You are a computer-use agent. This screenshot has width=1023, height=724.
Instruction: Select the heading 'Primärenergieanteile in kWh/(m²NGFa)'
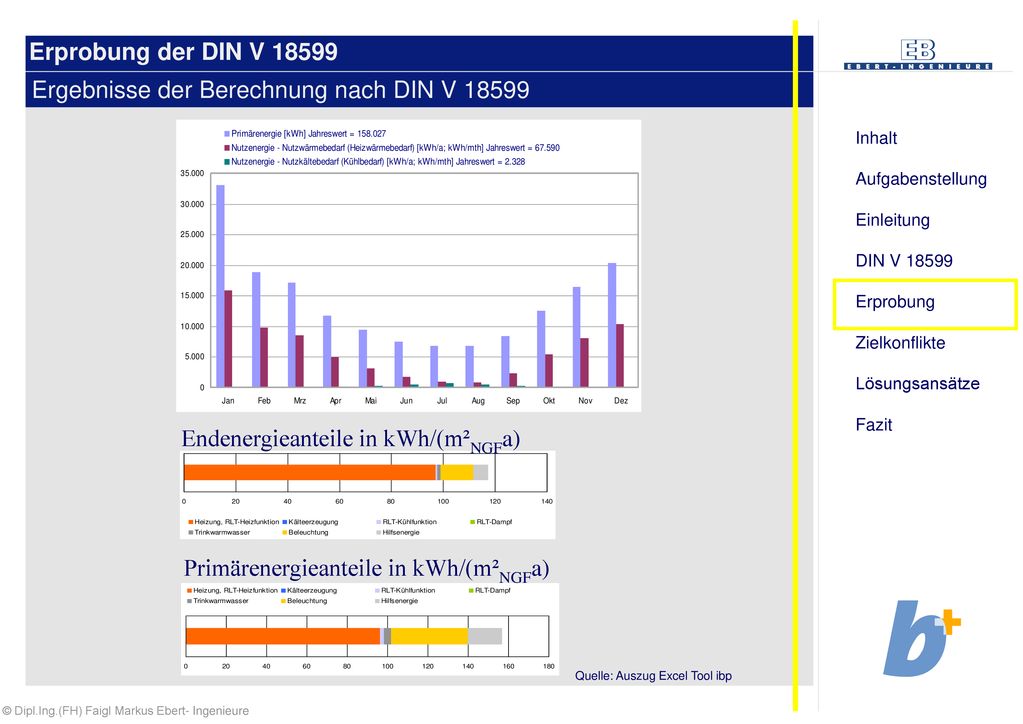[x=366, y=569]
